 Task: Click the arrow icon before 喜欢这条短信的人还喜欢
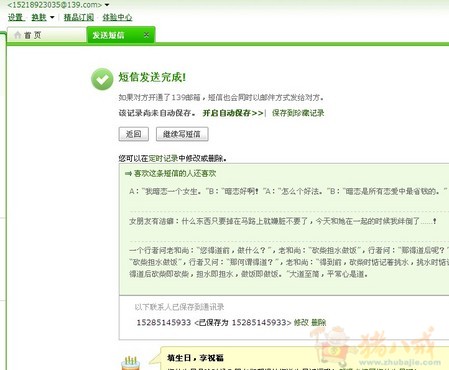pos(128,173)
